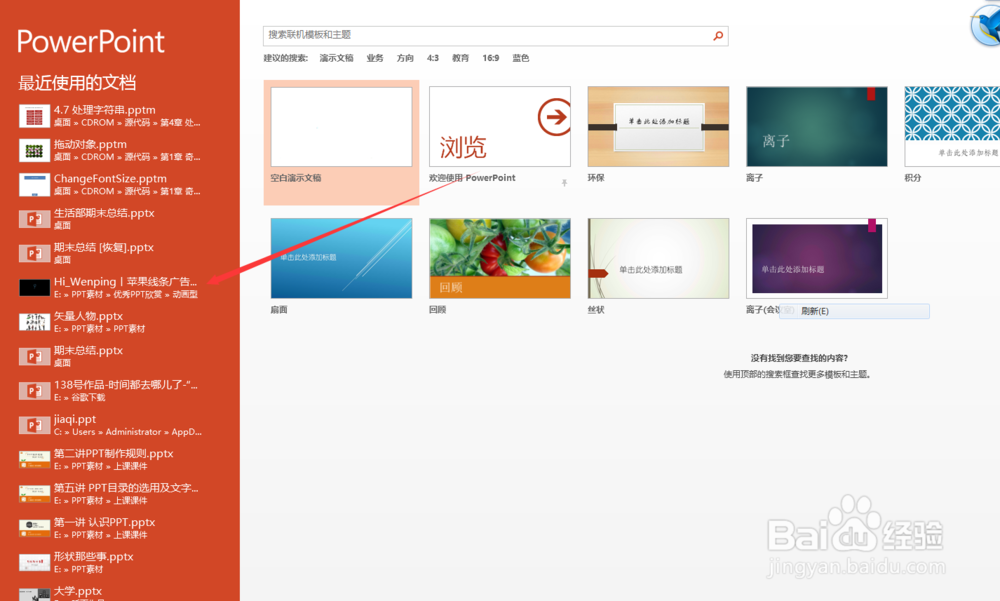Click the red arrow circle on 浏览 thumbnail
The height and width of the screenshot is (601, 1000).
point(554,117)
